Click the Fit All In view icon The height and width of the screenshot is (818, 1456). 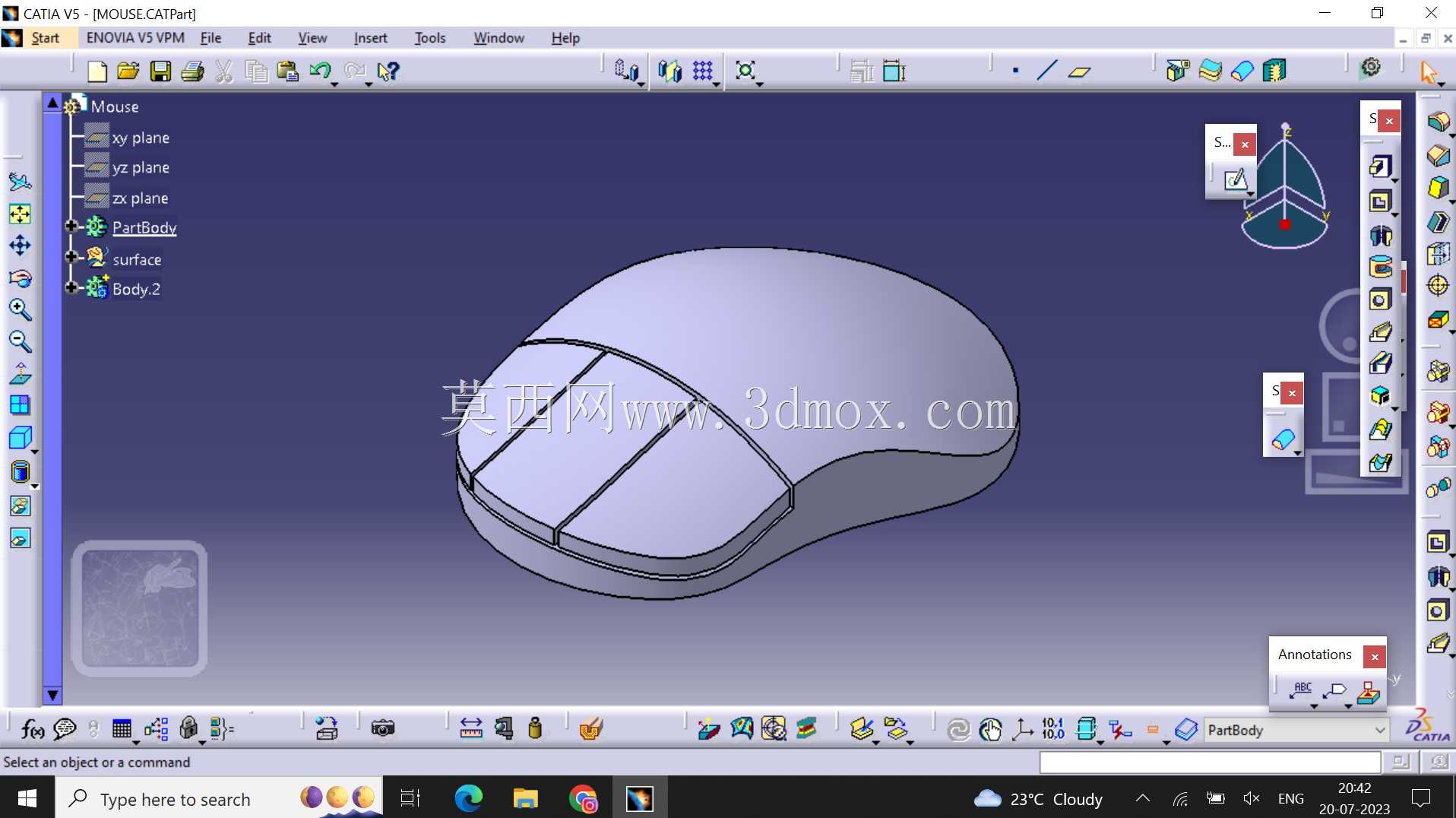tap(21, 214)
